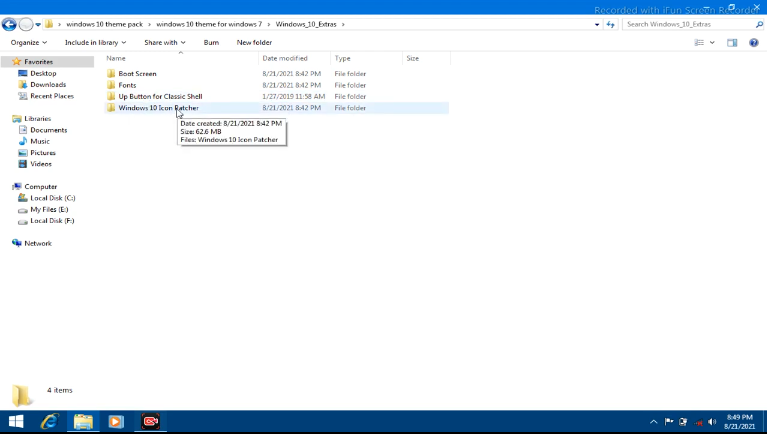Click the volume speaker tray icon

click(x=712, y=422)
